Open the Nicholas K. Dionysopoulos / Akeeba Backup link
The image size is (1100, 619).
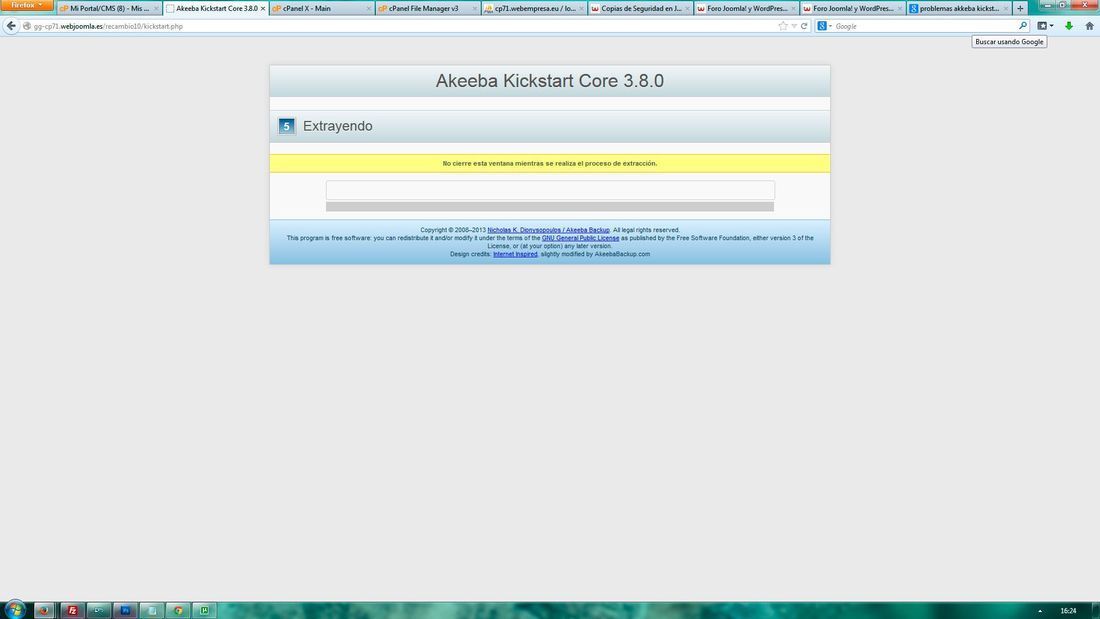click(x=549, y=230)
